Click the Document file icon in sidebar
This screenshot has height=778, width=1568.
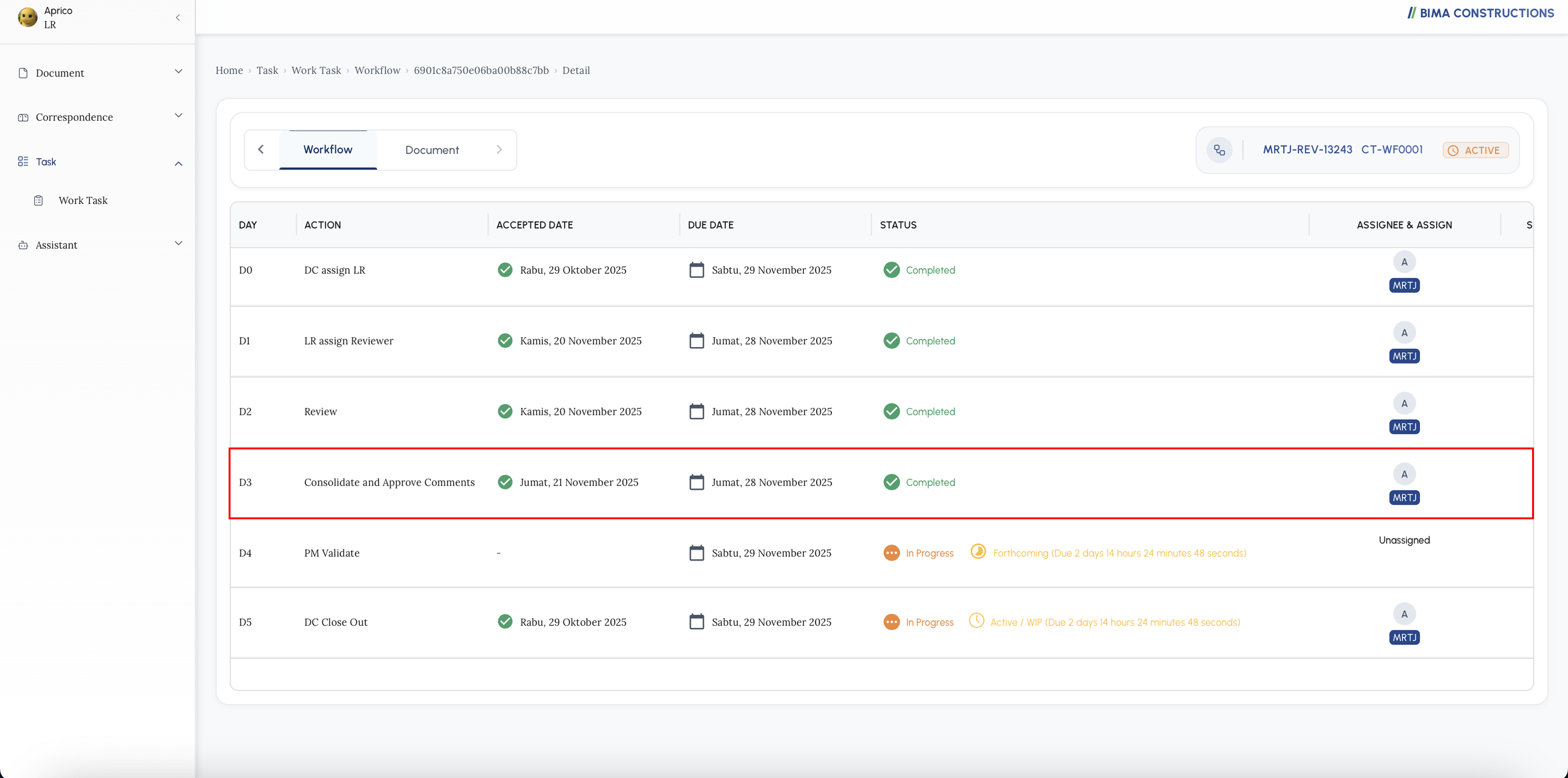coord(23,73)
